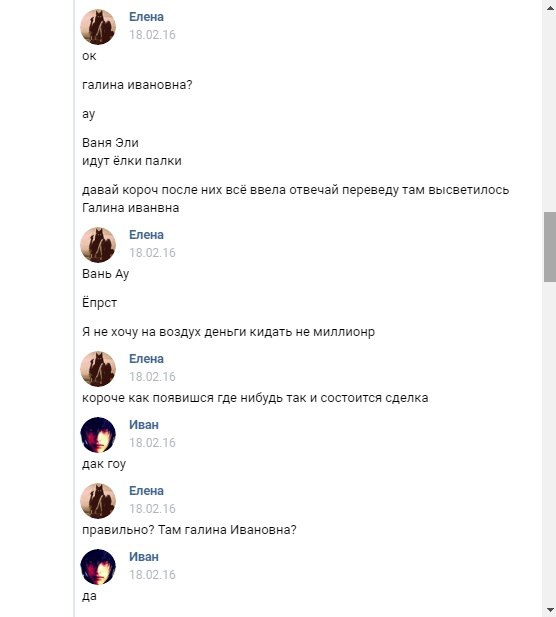Click the Елена name above "Вань Ау"
This screenshot has width=556, height=617.
[x=146, y=235]
